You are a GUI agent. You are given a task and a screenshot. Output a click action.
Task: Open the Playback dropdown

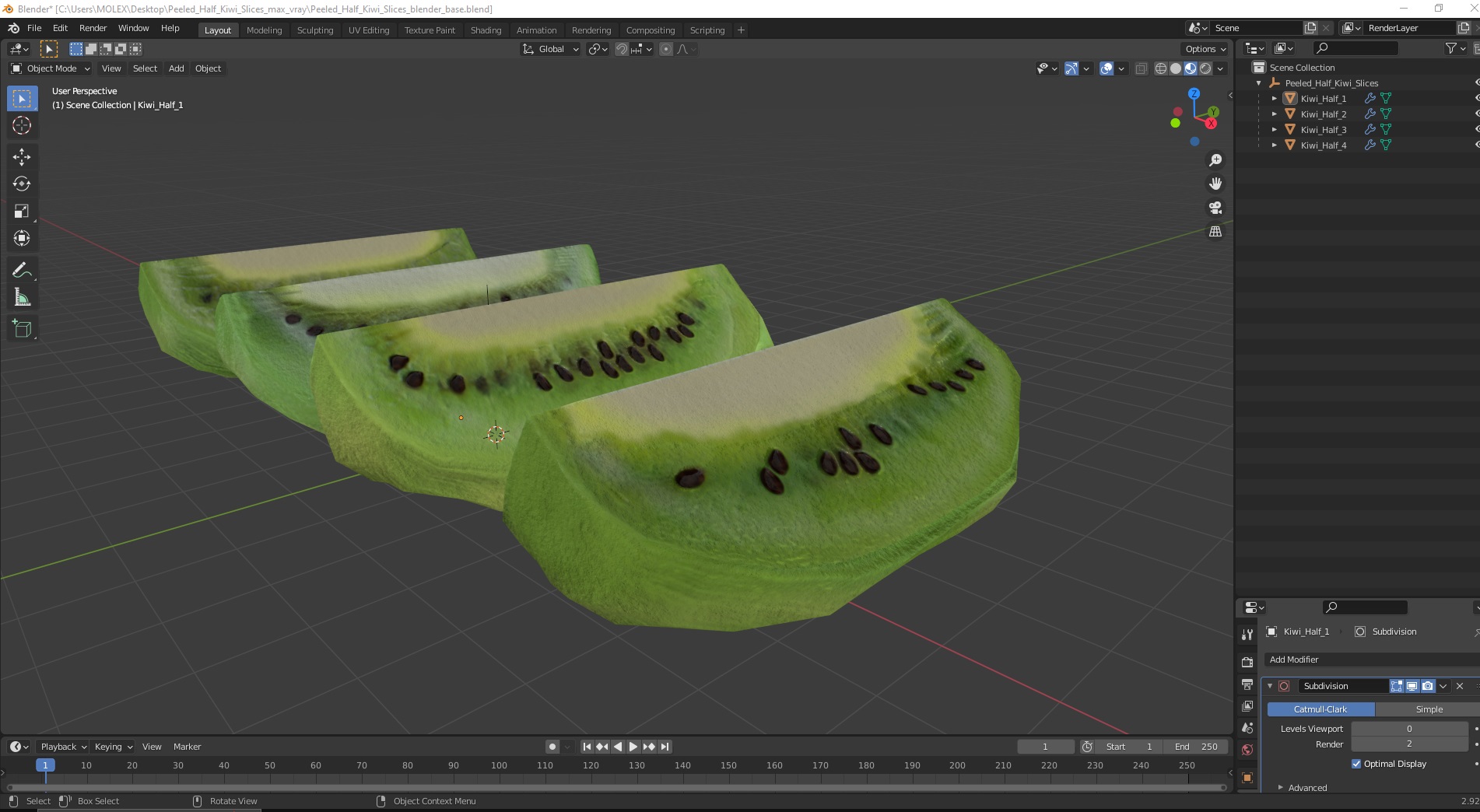click(64, 747)
